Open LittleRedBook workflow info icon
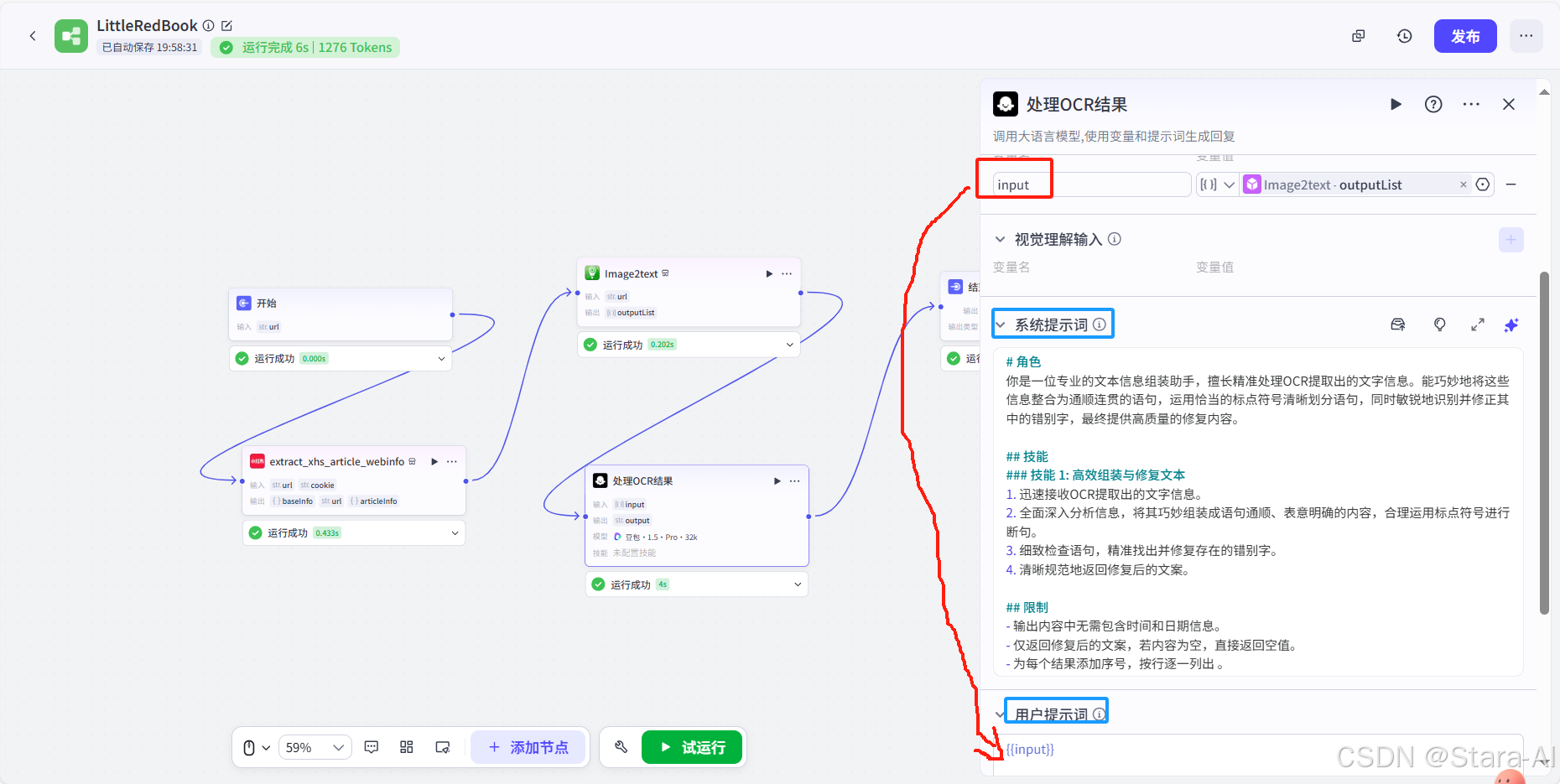Viewport: 1560px width, 784px height. [x=209, y=26]
